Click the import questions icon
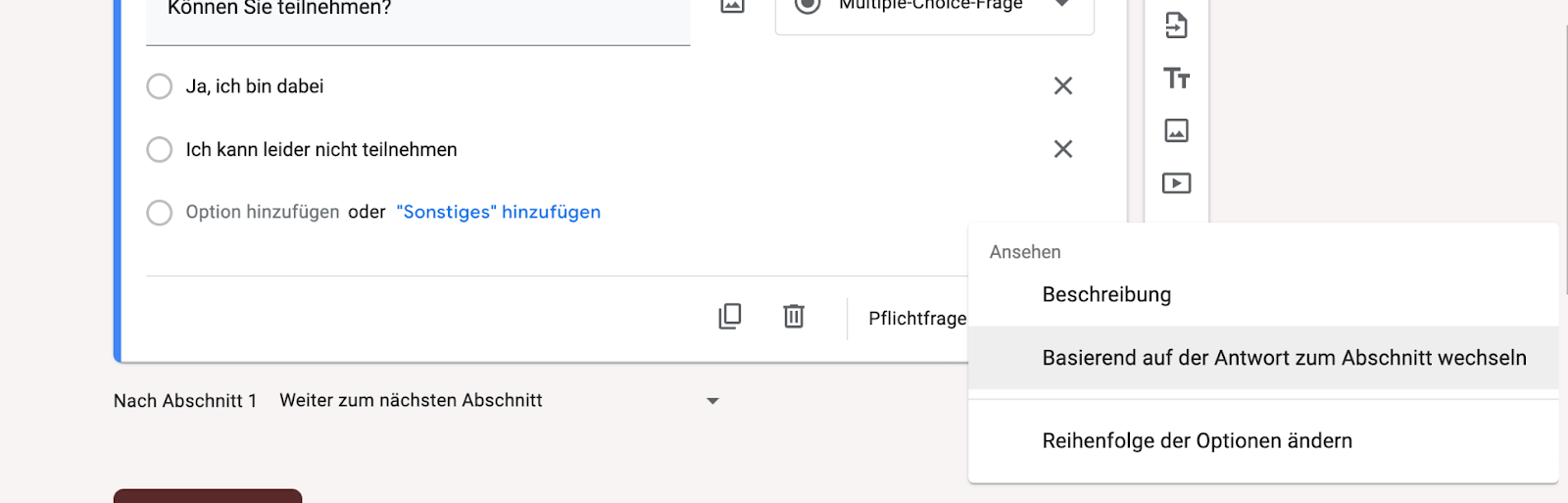Viewport: 1568px width, 503px height. click(x=1176, y=25)
